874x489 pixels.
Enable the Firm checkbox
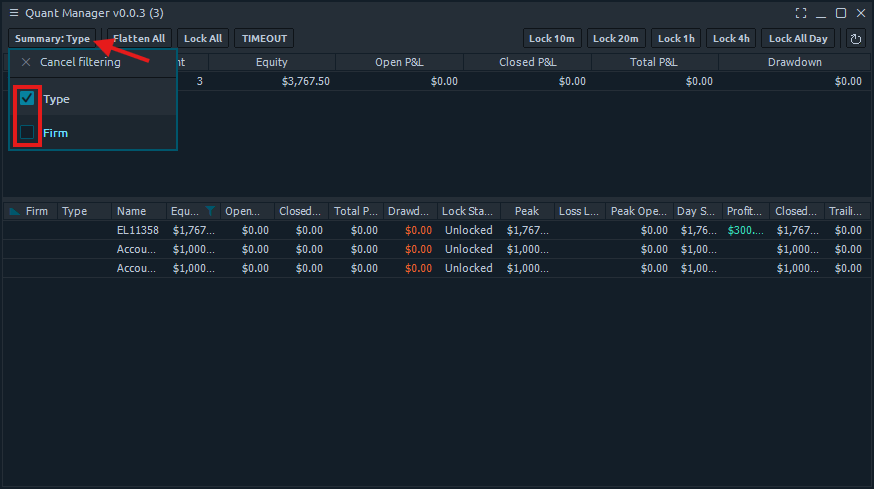coord(27,132)
